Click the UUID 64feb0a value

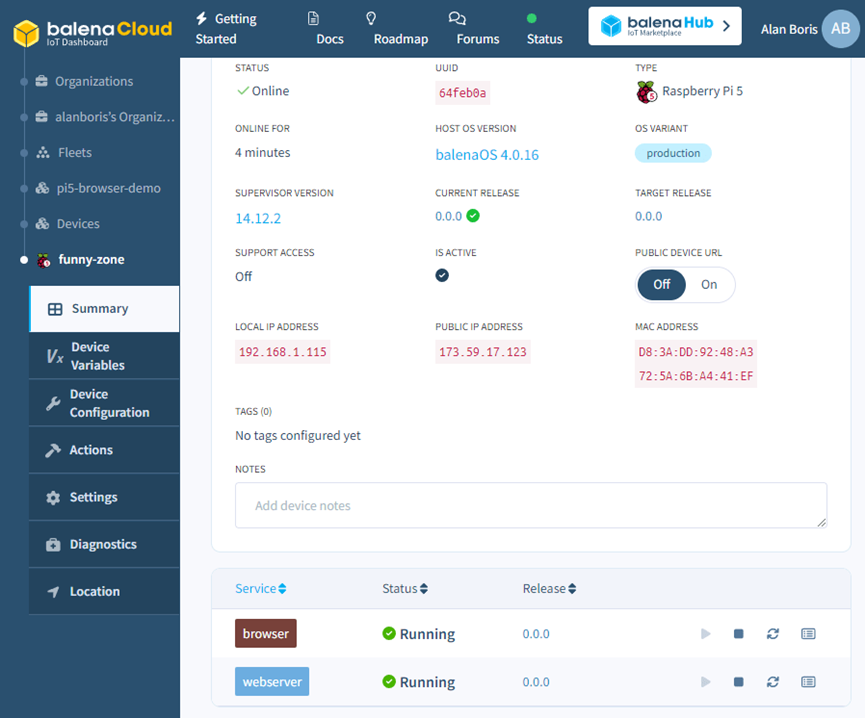[462, 93]
